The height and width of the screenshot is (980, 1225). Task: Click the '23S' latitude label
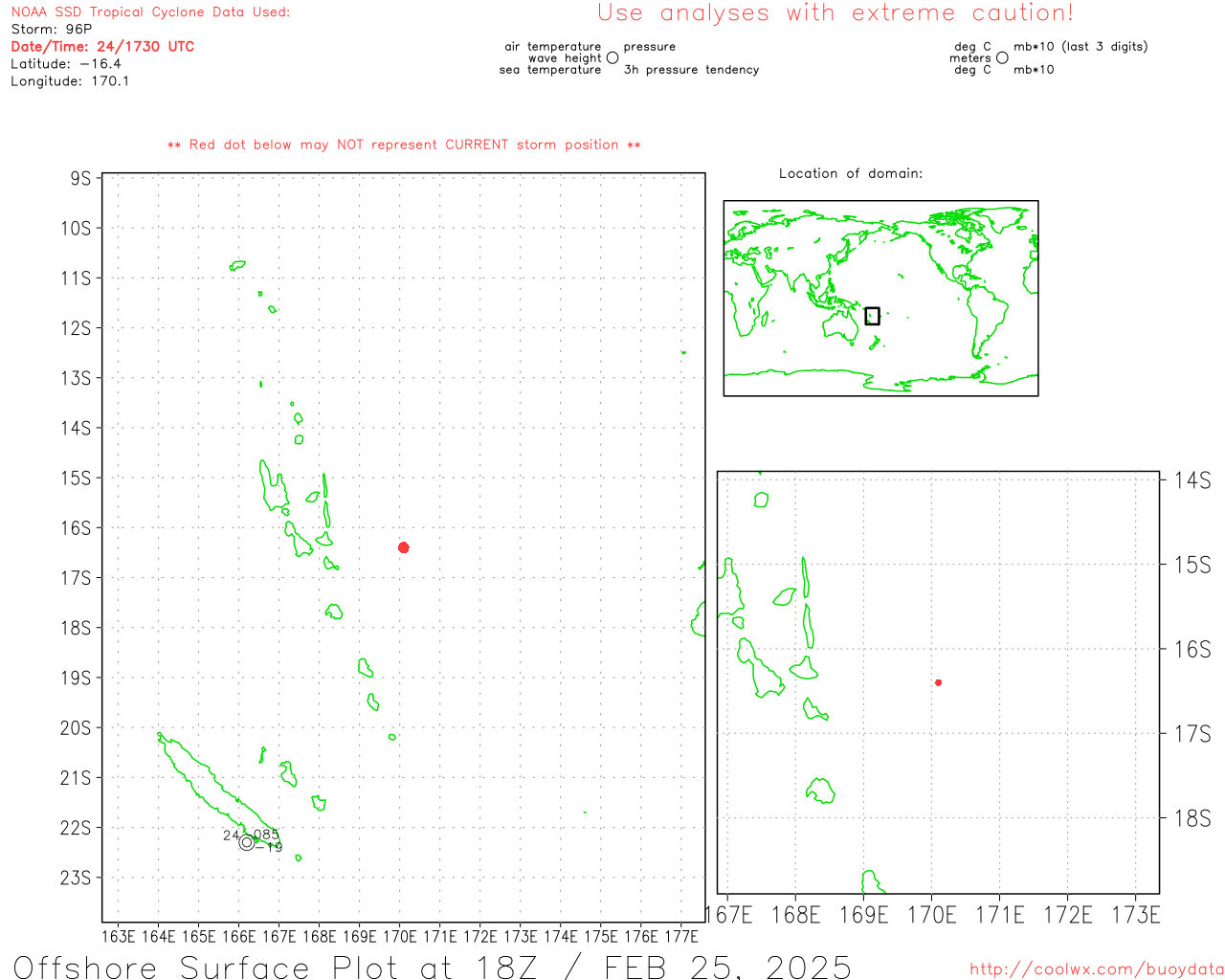pos(77,878)
